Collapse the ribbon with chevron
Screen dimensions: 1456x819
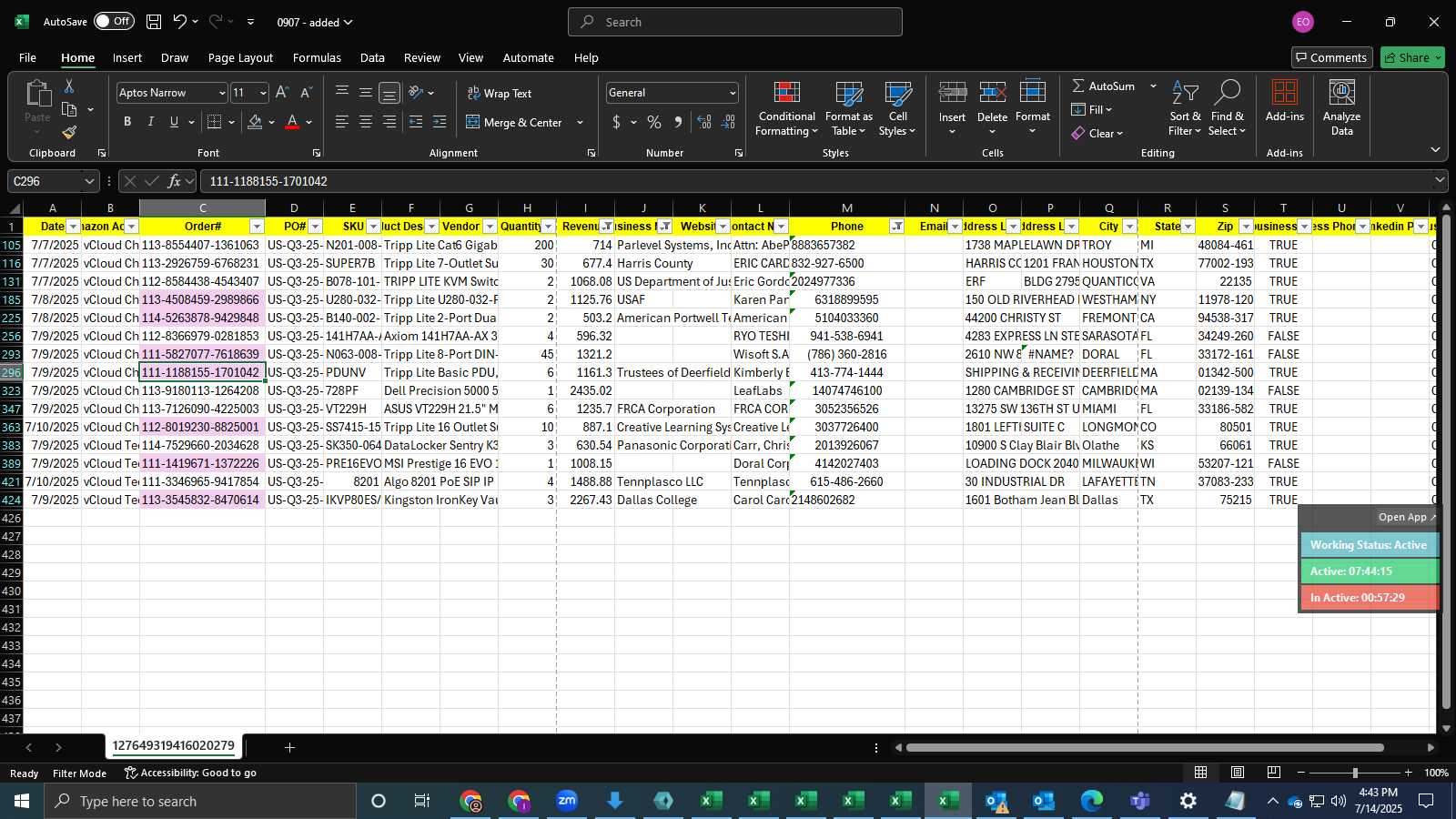click(1435, 150)
